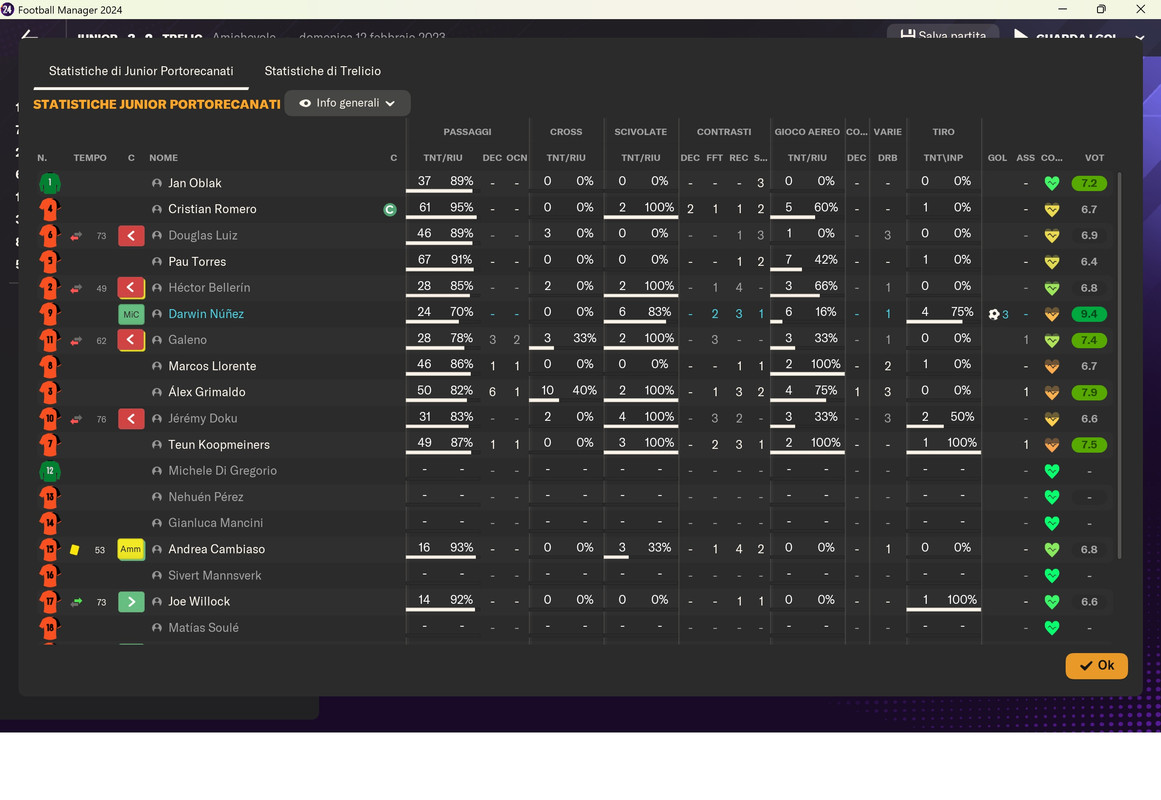Open Cristian Romero player link

pyautogui.click(x=213, y=209)
